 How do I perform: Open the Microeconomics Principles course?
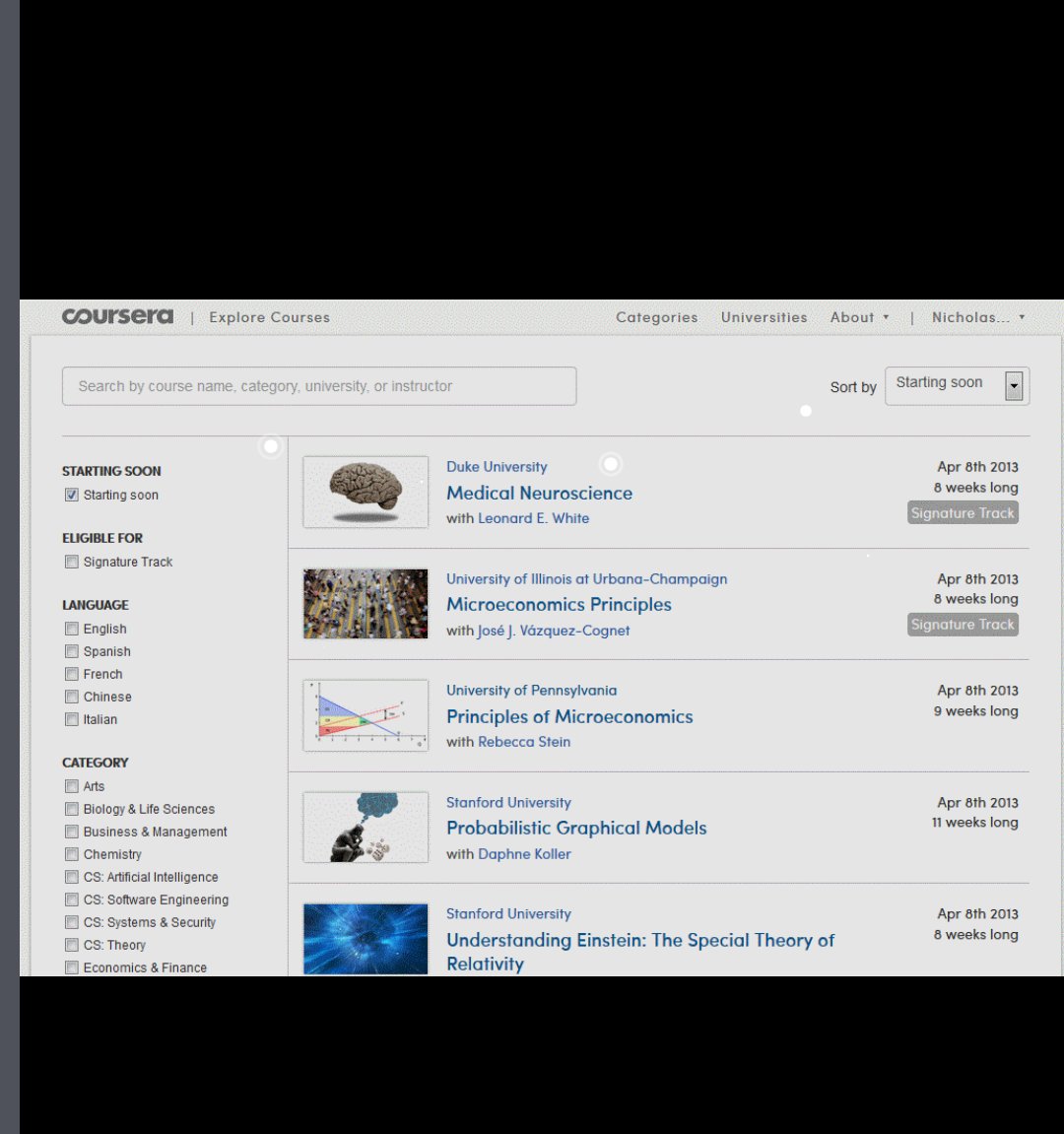(x=559, y=605)
